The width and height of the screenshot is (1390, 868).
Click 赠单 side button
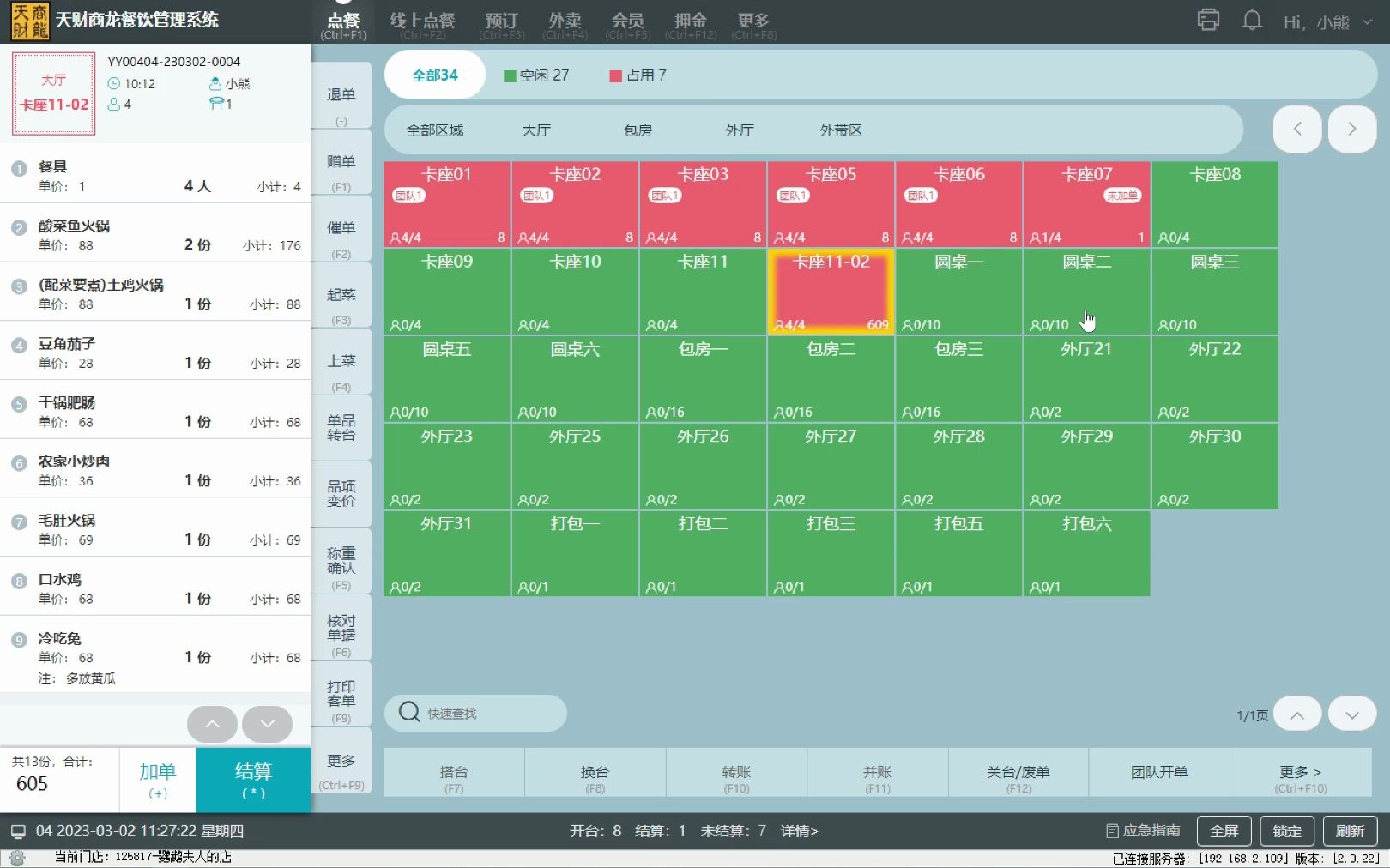[x=341, y=162]
